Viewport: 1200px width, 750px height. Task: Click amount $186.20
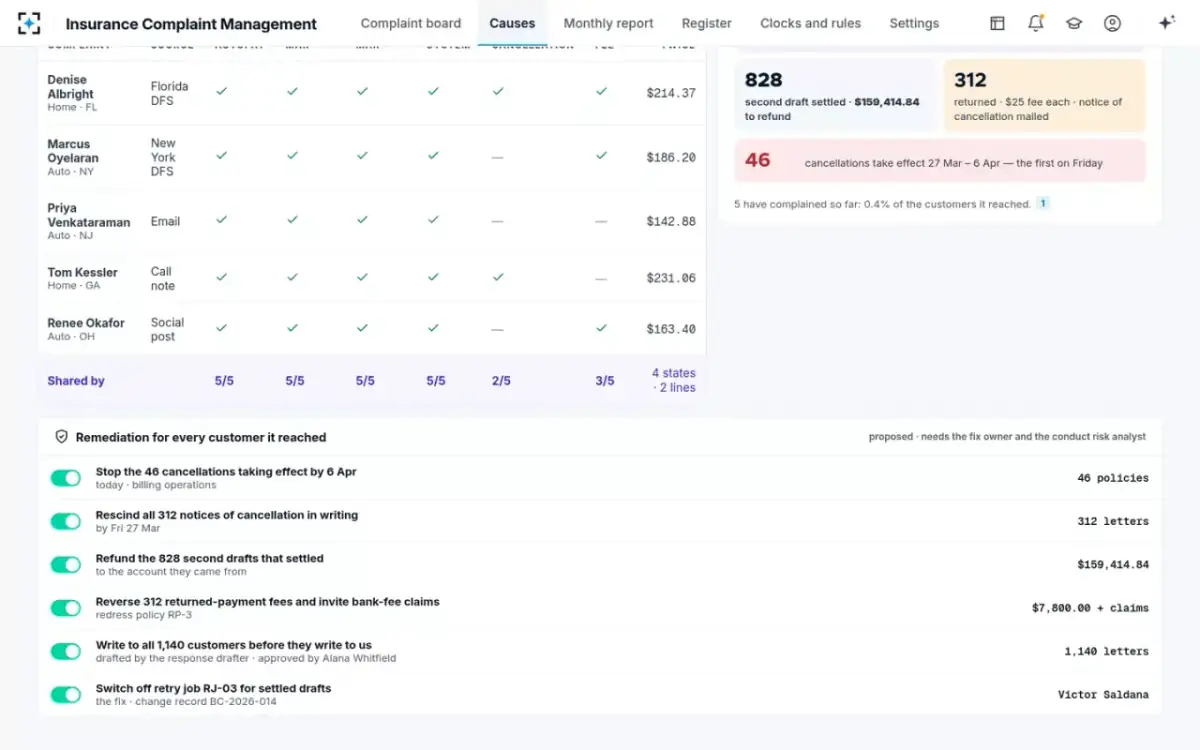pyautogui.click(x=671, y=158)
